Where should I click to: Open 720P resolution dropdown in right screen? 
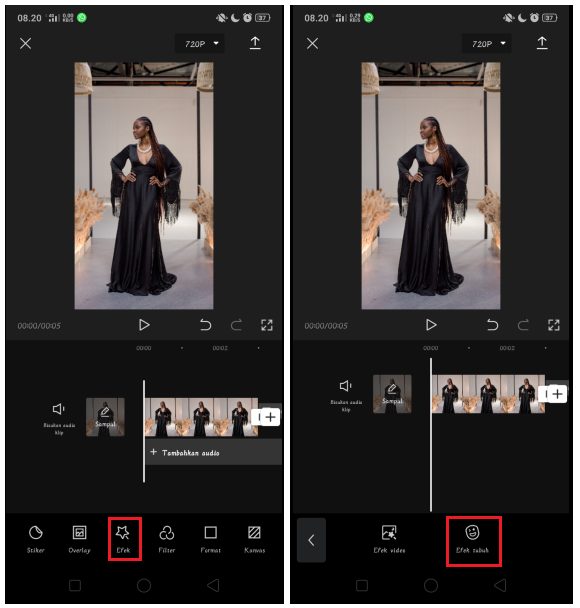pos(487,44)
